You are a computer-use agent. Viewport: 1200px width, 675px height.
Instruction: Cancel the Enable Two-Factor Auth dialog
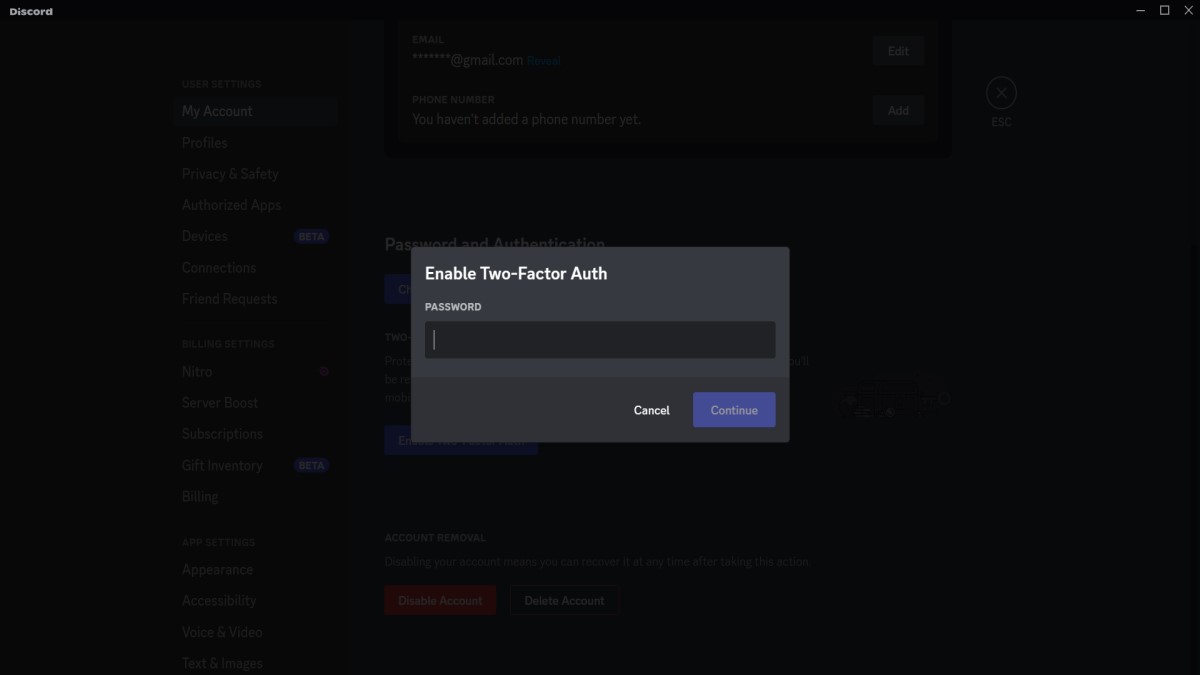click(x=651, y=410)
